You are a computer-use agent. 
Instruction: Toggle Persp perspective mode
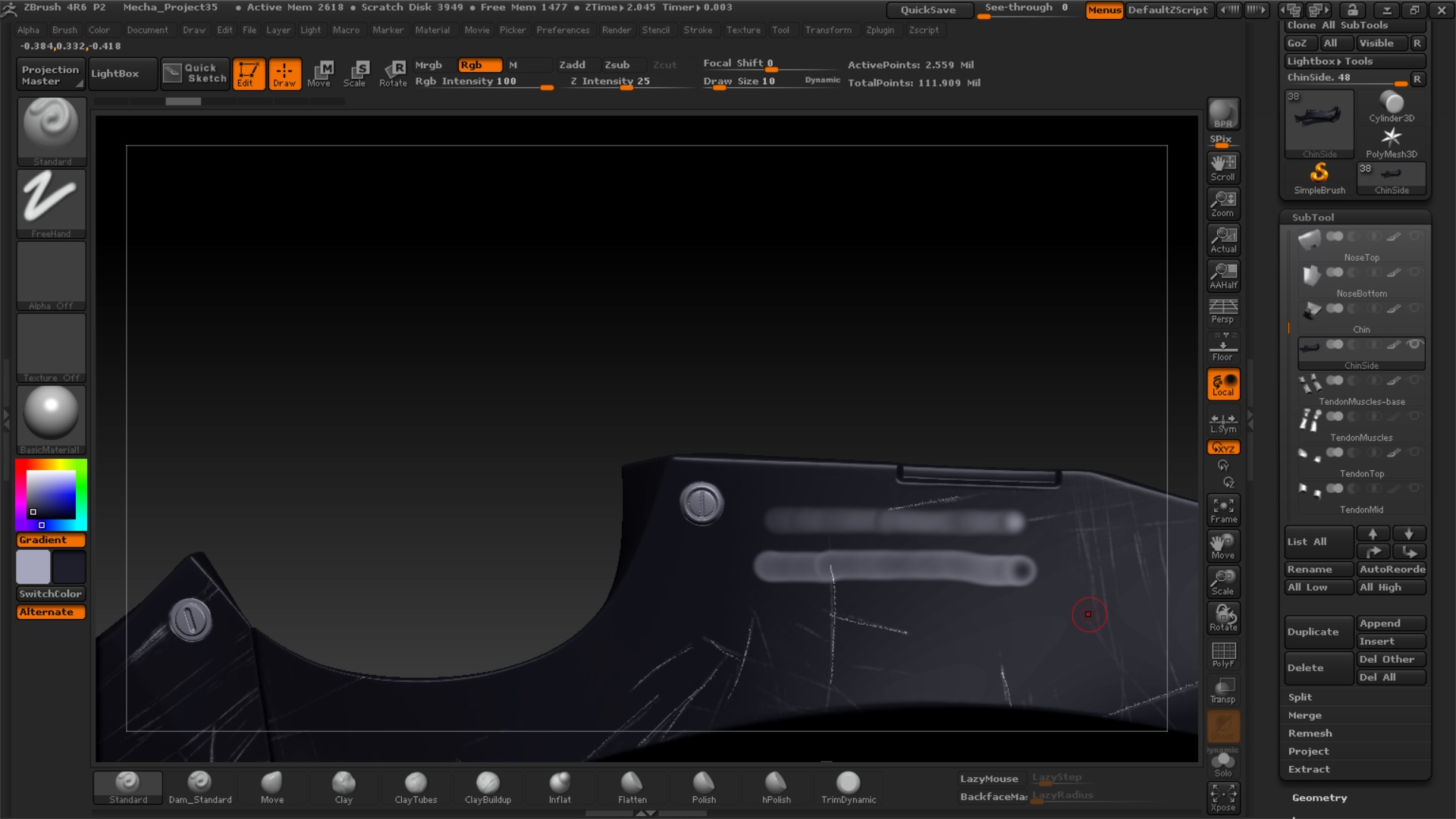point(1223,311)
